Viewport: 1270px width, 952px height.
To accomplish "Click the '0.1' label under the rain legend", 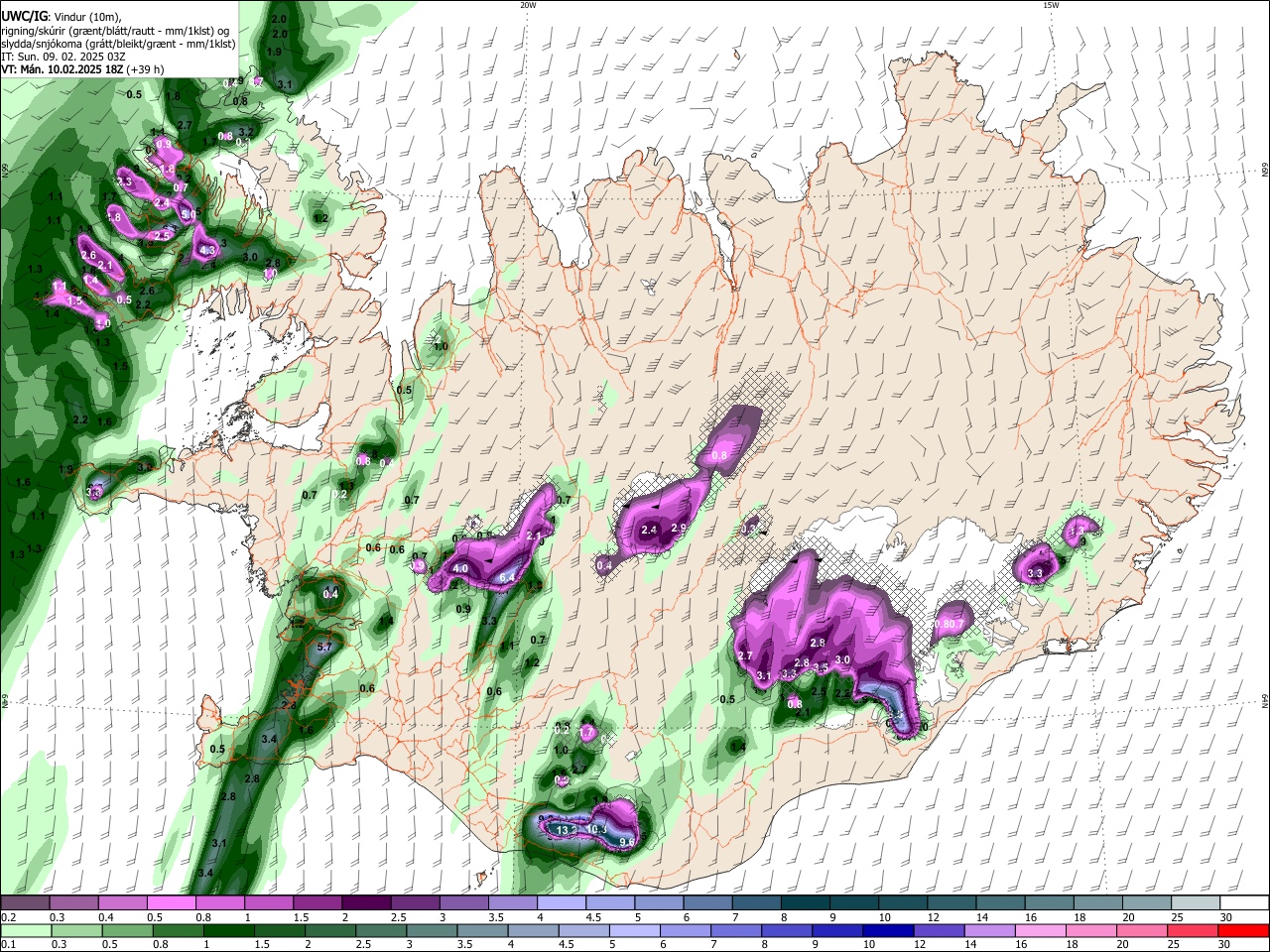I will click(x=8, y=945).
